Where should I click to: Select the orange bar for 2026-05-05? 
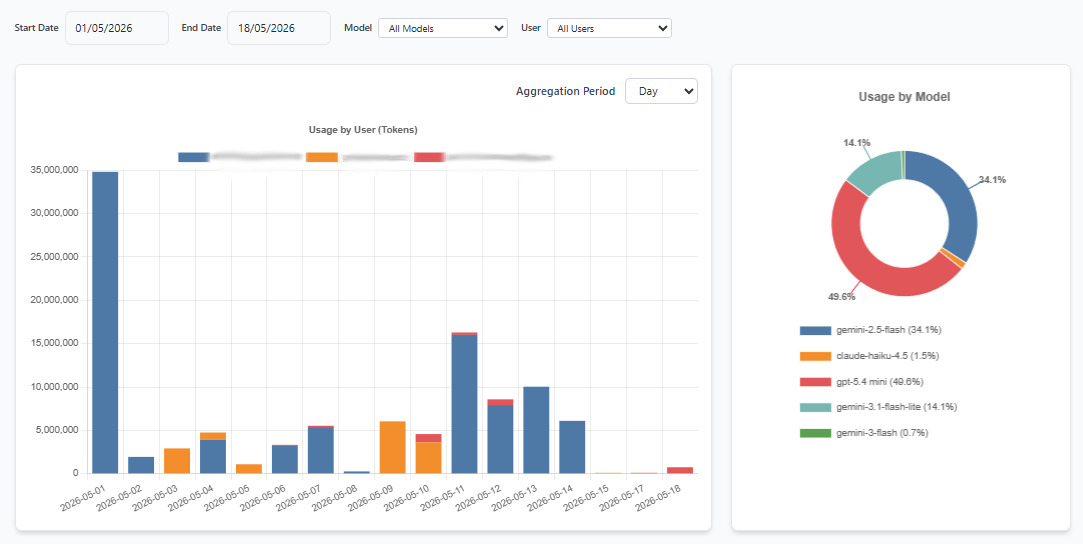coord(249,469)
